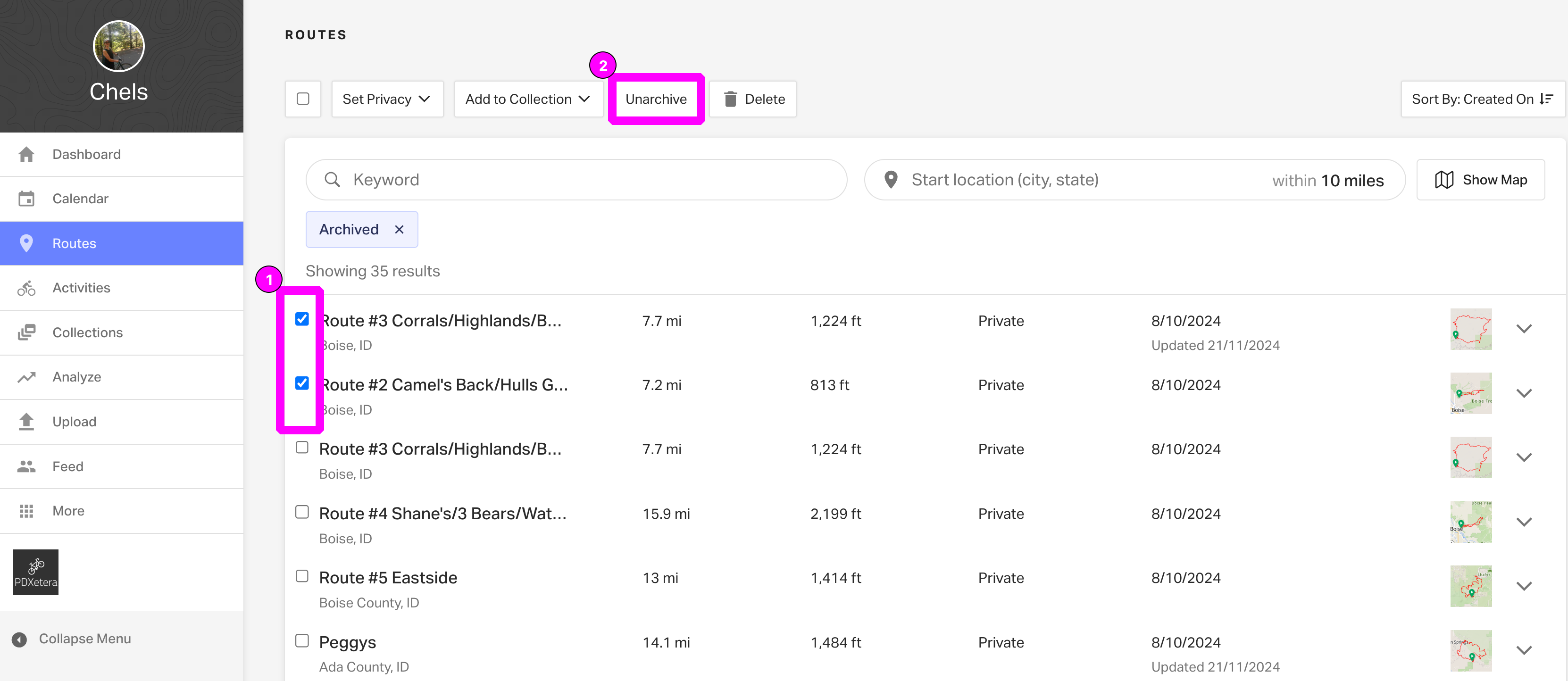Click the PDXetera club logo
This screenshot has width=1568, height=681.
point(36,572)
